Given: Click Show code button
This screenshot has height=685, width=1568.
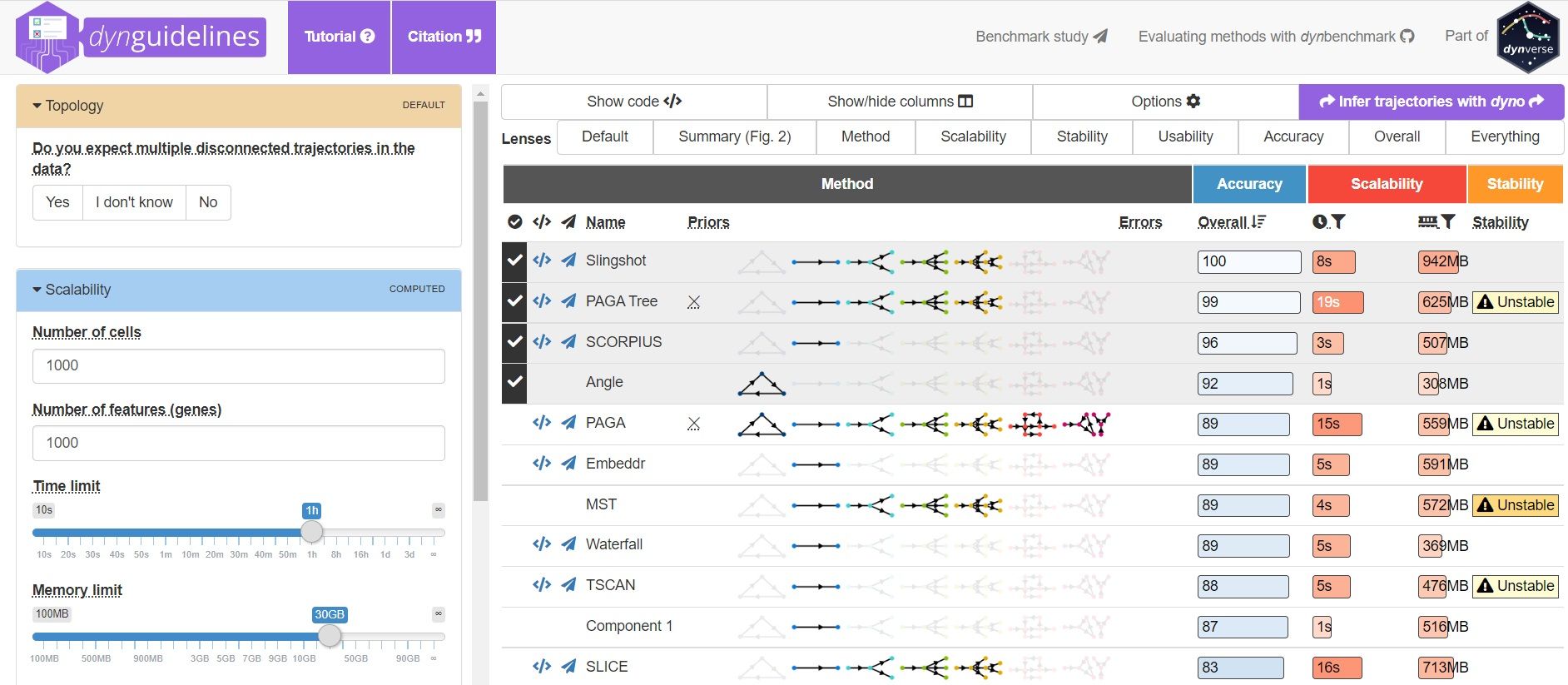Looking at the screenshot, I should coord(634,102).
